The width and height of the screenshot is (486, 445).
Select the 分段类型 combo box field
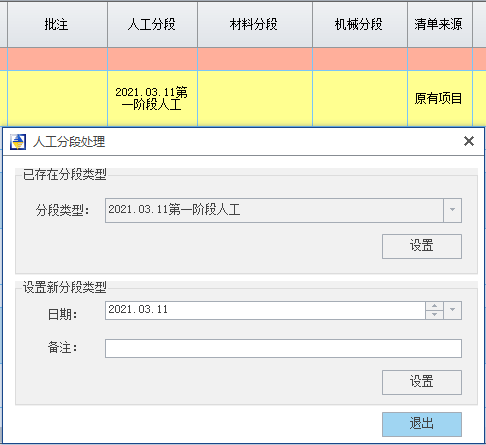point(283,210)
